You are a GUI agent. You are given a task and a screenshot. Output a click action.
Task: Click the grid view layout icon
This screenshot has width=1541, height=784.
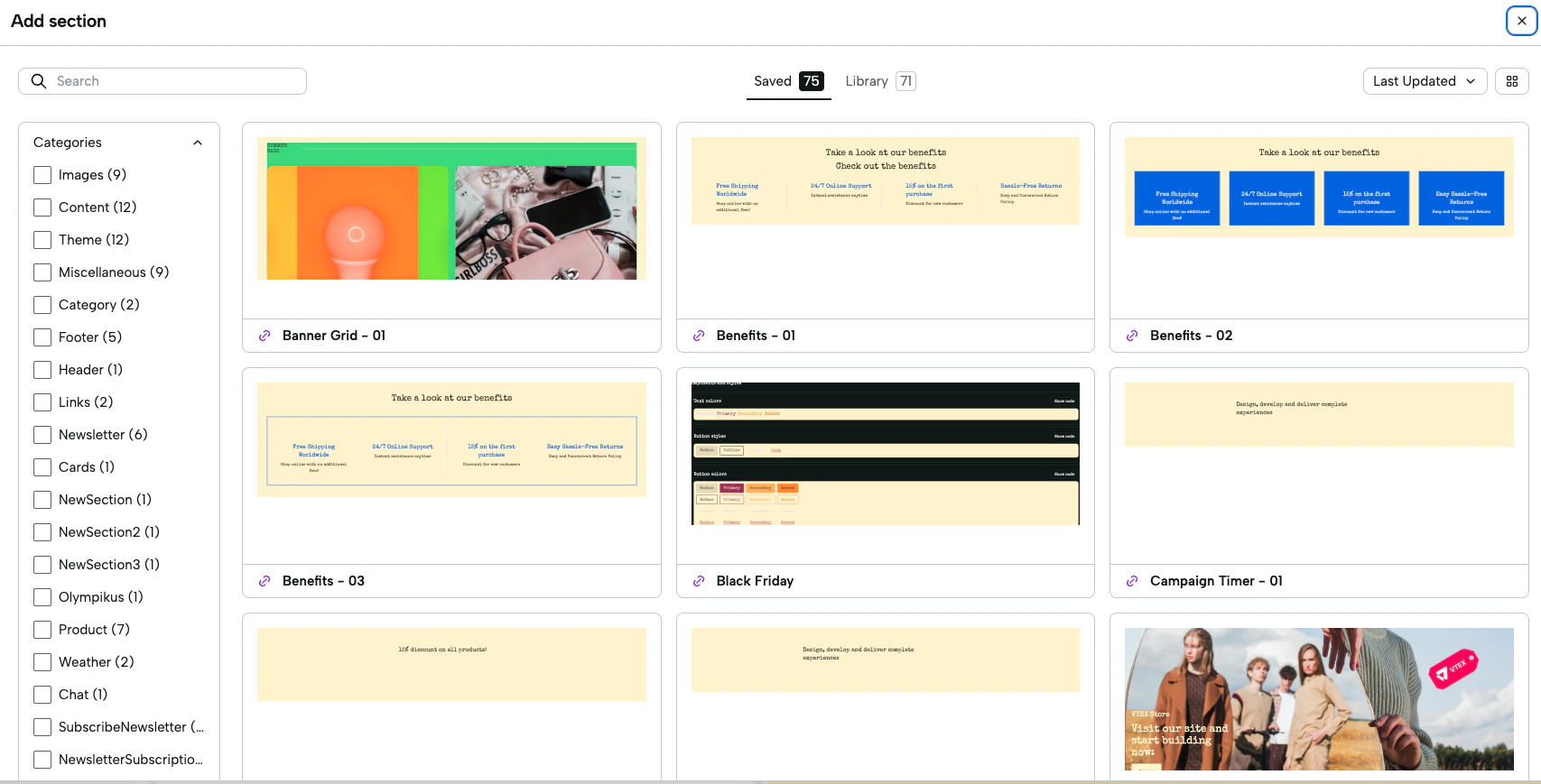pos(1512,81)
